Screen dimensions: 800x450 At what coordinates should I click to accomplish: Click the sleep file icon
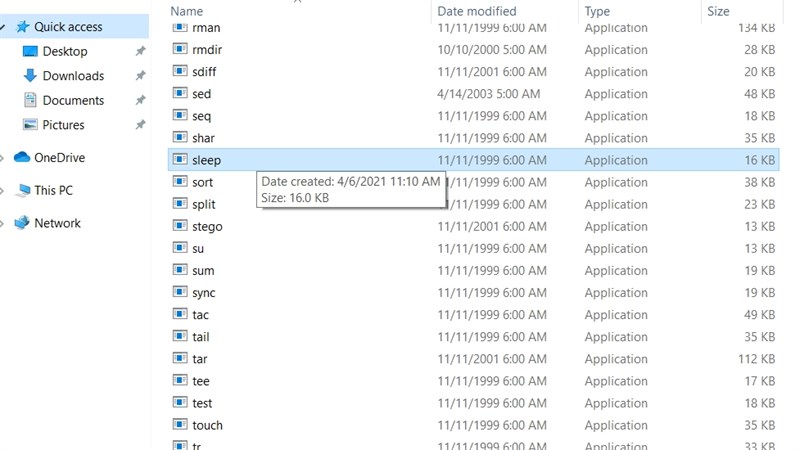tap(180, 159)
